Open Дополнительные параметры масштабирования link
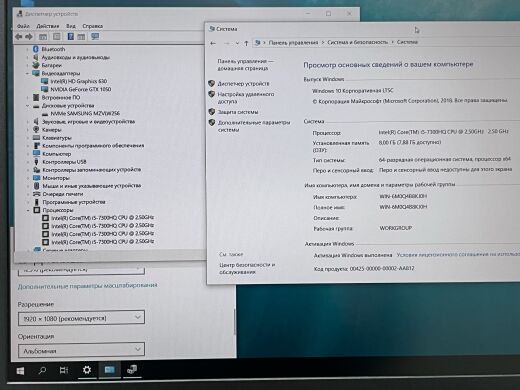This screenshot has width=520, height=390. [x=87, y=286]
